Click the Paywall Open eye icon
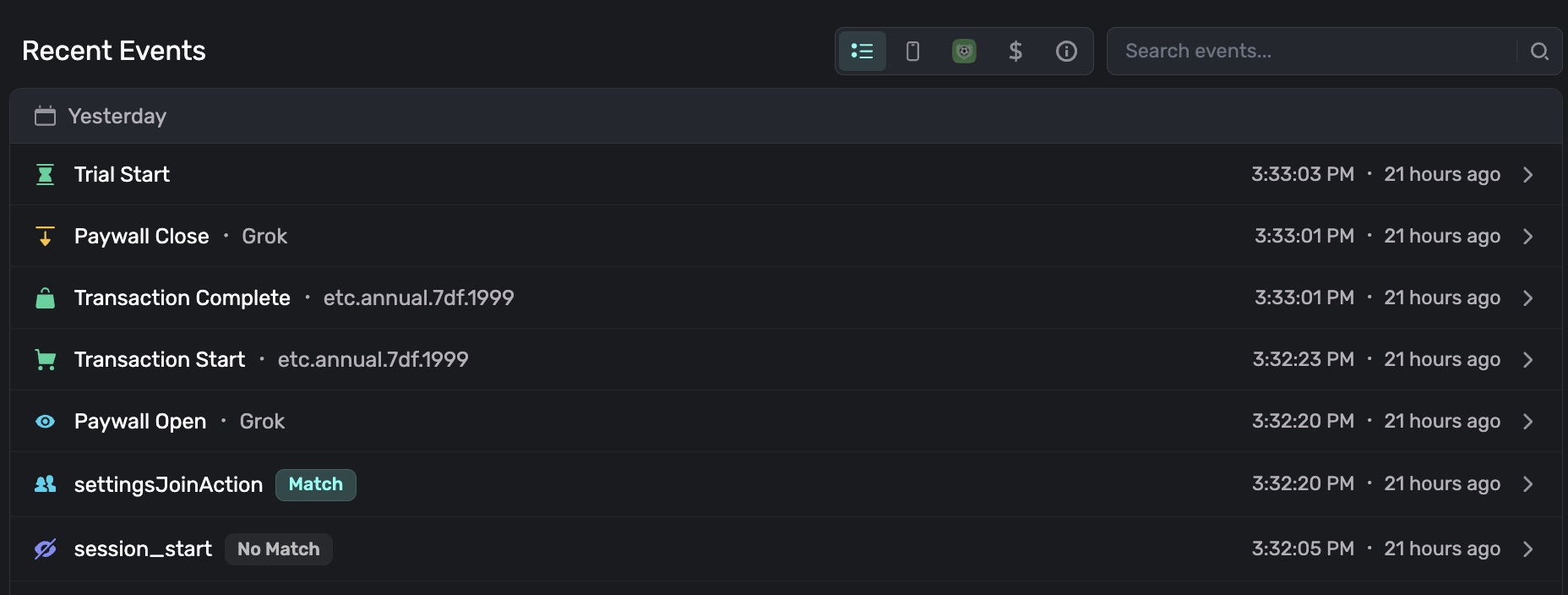The height and width of the screenshot is (595, 1568). click(x=46, y=422)
